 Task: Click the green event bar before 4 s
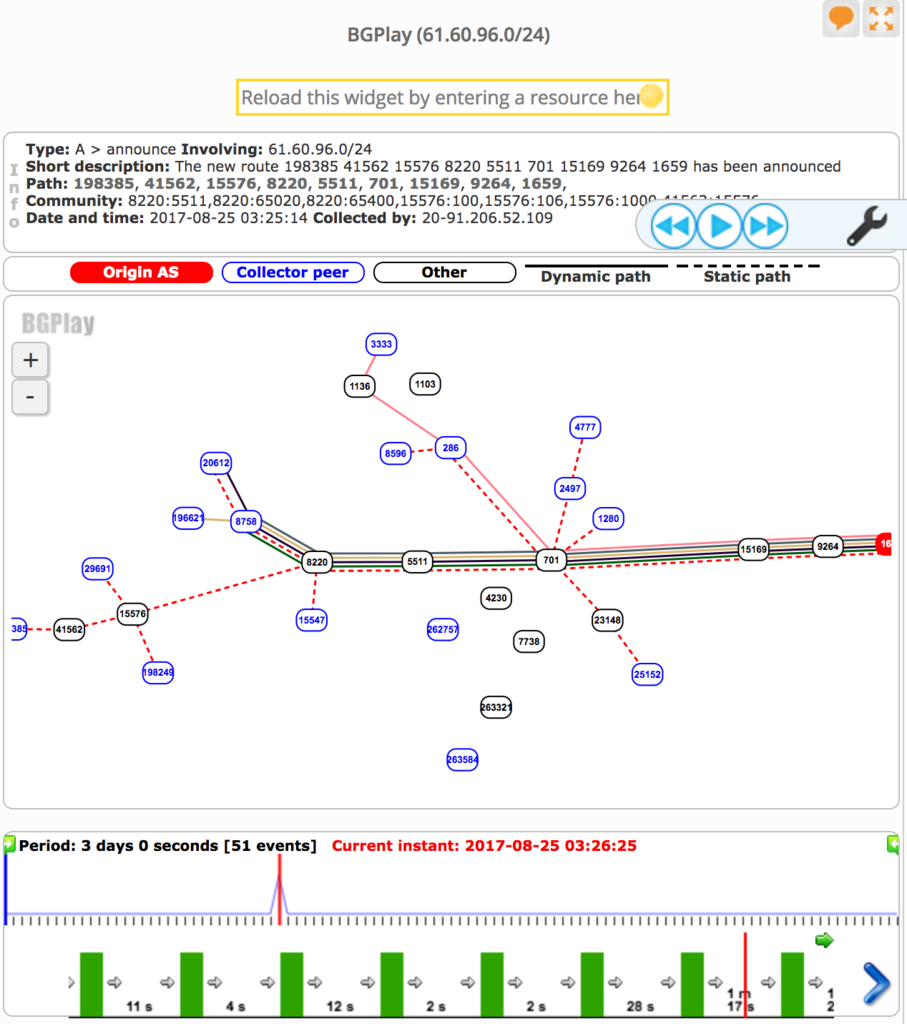click(191, 984)
